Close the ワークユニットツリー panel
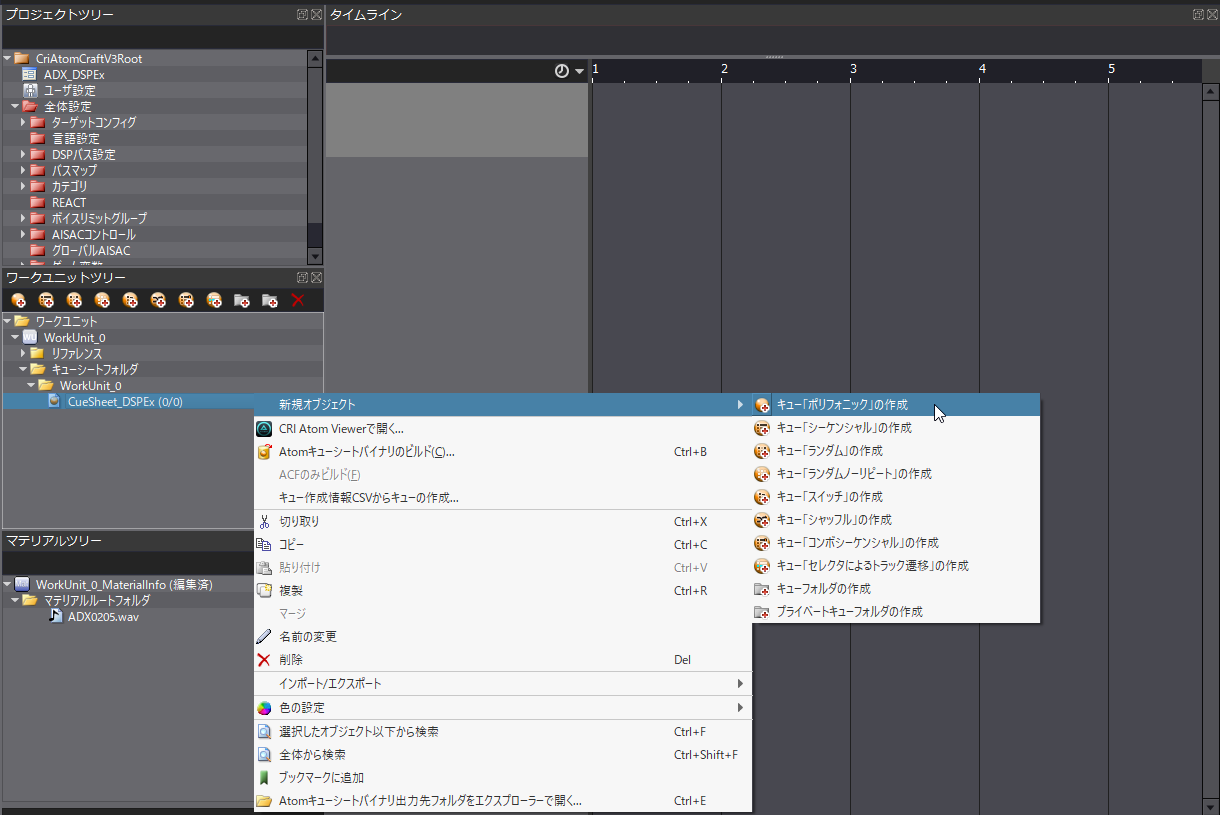 316,278
